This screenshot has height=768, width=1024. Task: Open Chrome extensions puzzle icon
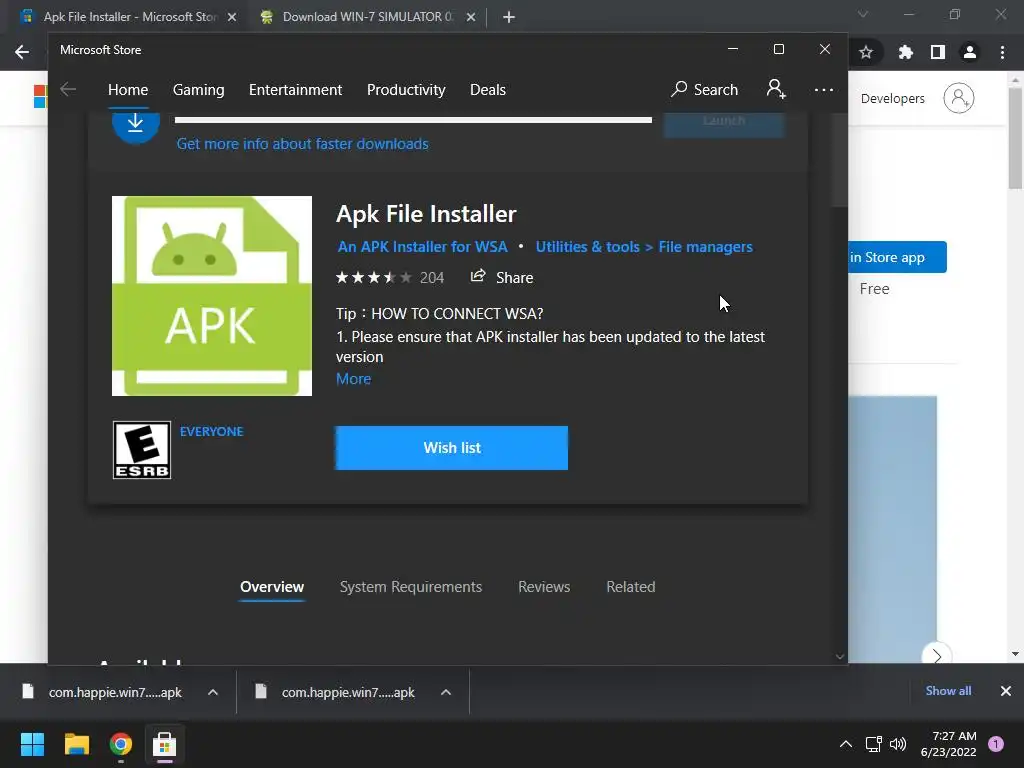905,52
